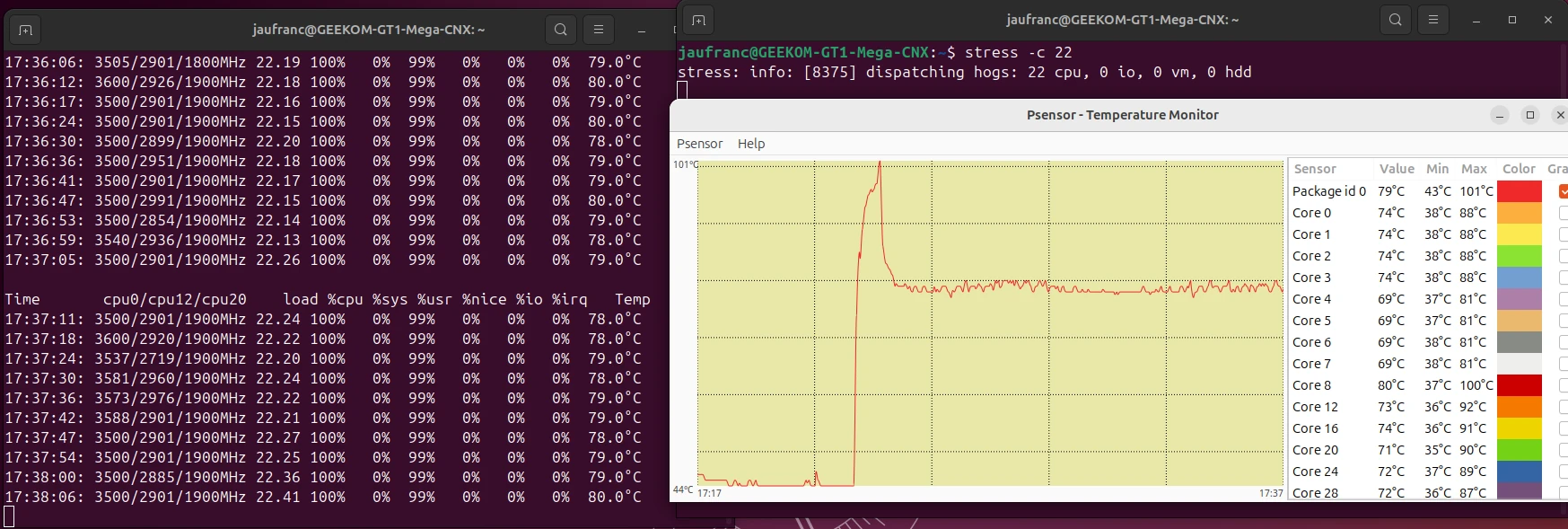
Task: Click the stress -c 22 command line
Action: (x=1019, y=52)
